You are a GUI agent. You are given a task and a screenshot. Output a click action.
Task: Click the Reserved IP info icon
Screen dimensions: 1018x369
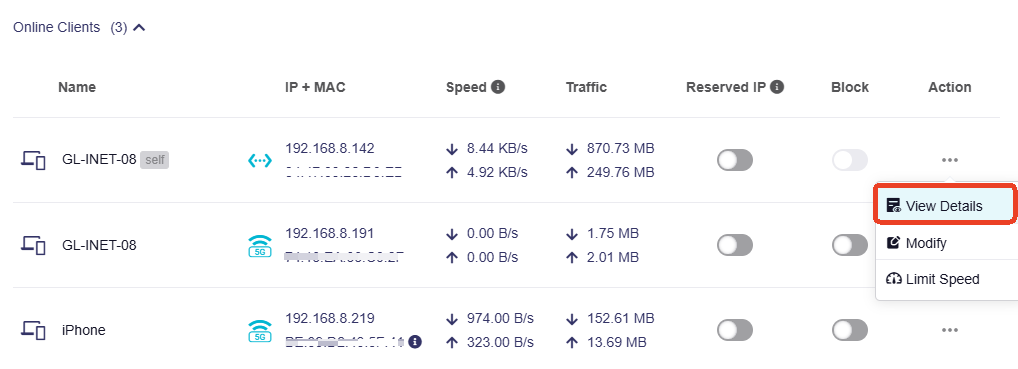click(x=777, y=87)
